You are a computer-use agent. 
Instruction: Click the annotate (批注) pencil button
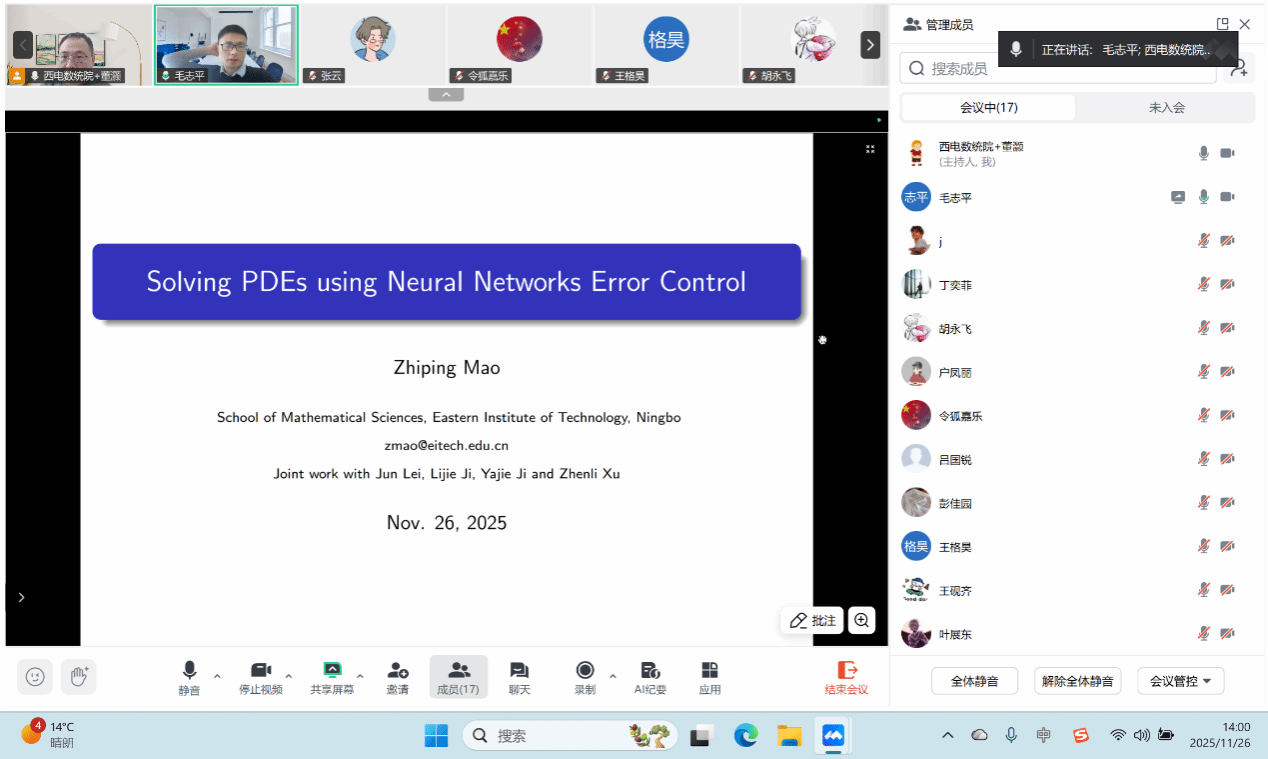coord(812,621)
